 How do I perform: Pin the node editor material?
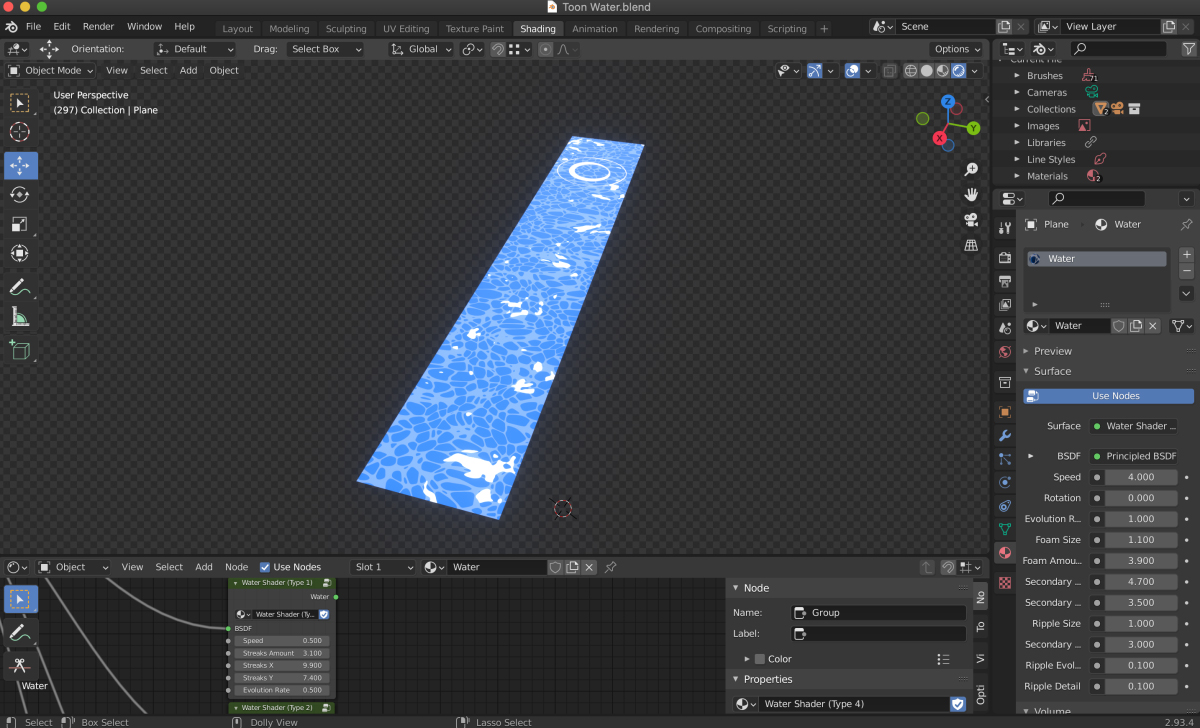click(x=611, y=567)
